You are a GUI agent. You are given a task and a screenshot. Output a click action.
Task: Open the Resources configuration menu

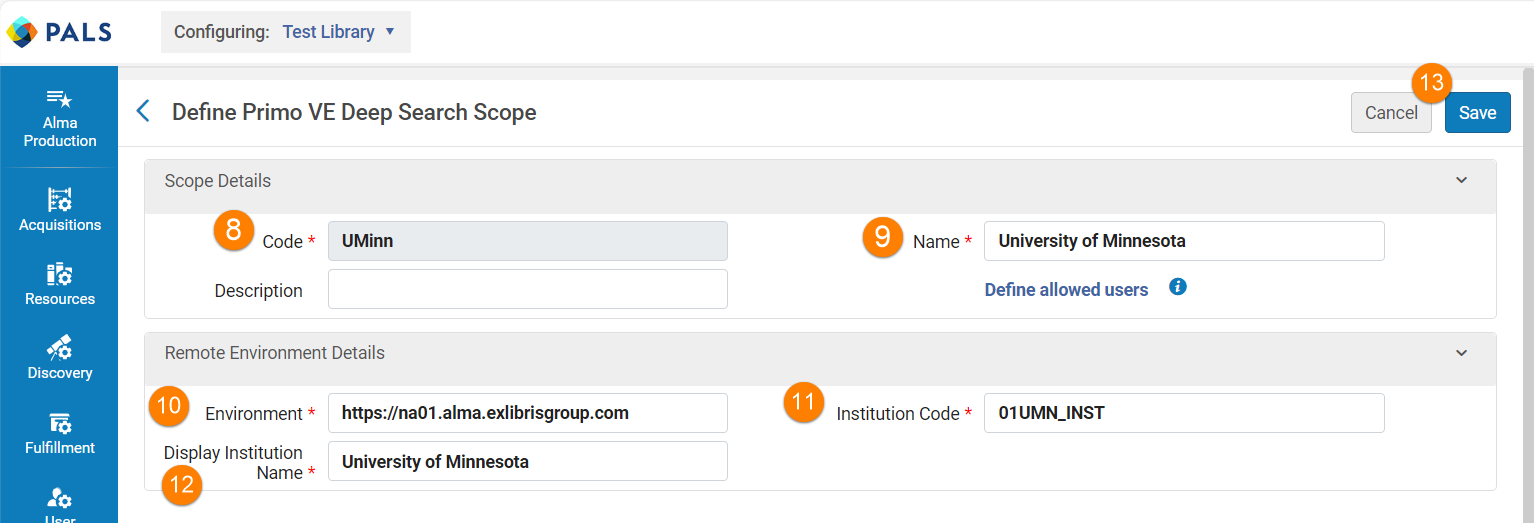pyautogui.click(x=60, y=284)
